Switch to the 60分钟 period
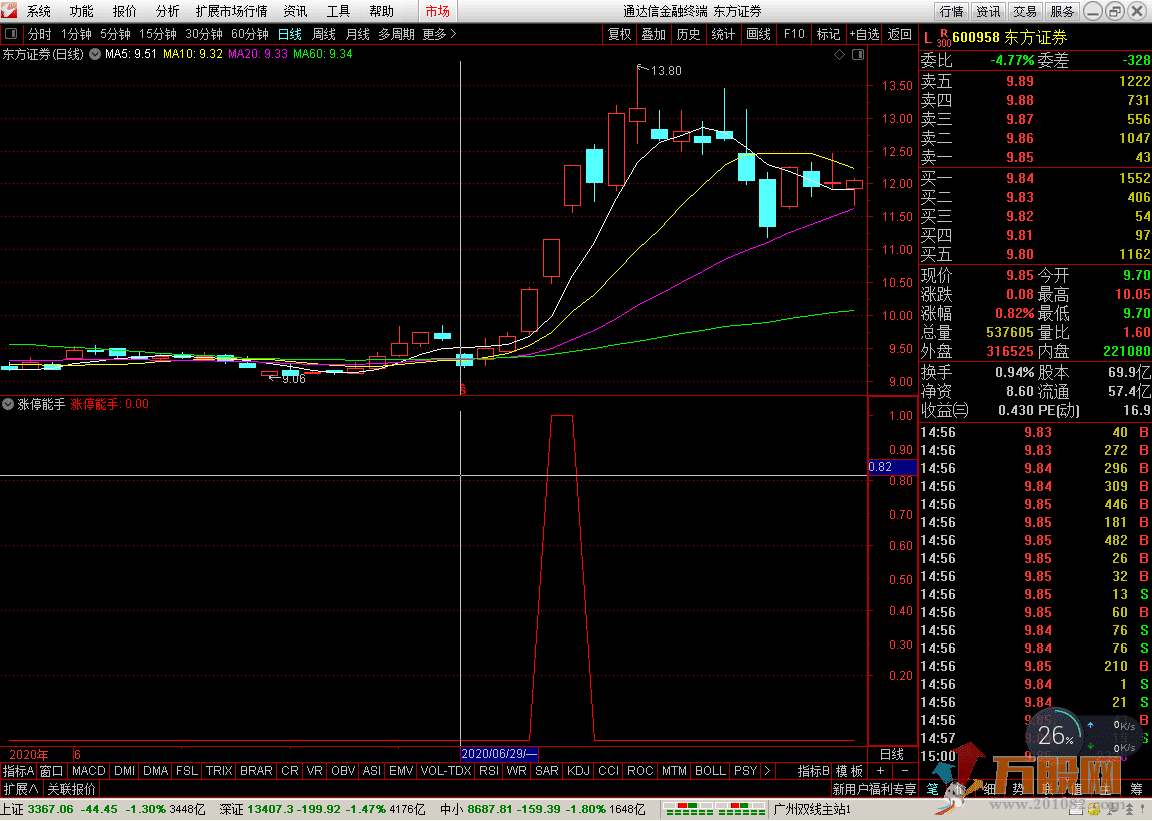1152x821 pixels. tap(250, 34)
